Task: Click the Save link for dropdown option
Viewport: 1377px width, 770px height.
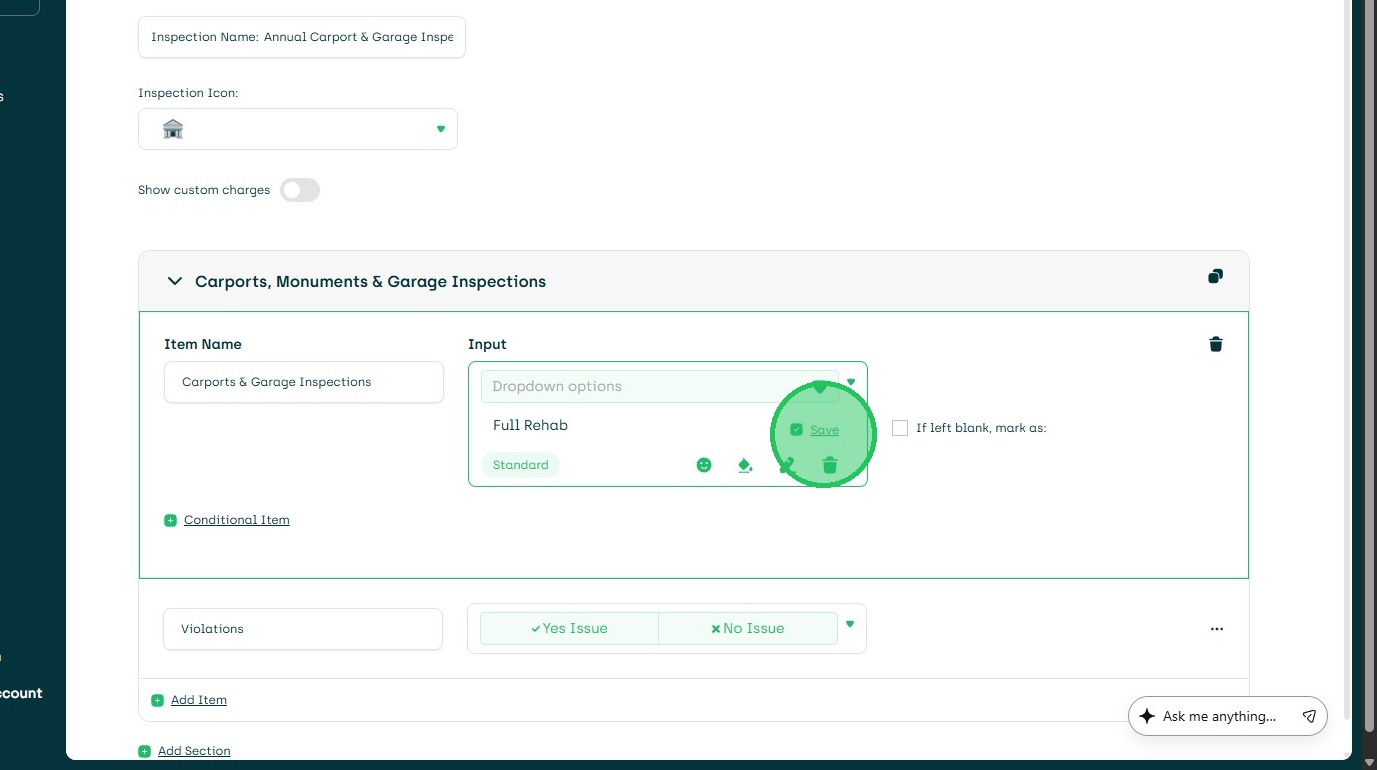Action: tap(824, 430)
